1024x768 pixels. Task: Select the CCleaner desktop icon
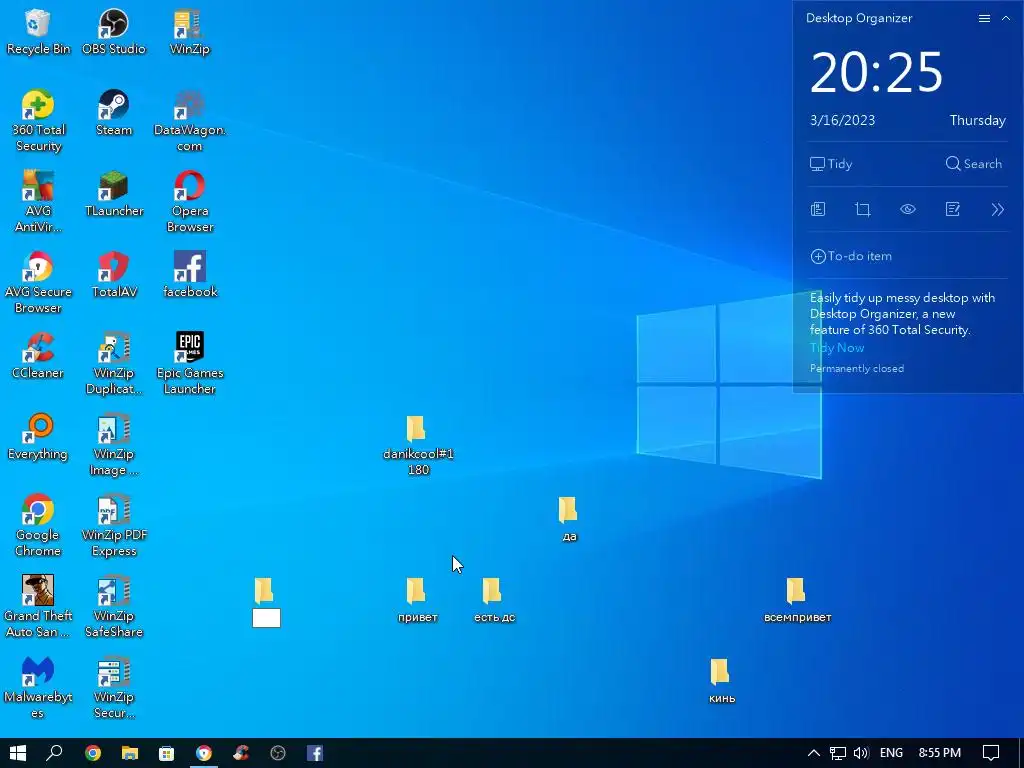(38, 356)
